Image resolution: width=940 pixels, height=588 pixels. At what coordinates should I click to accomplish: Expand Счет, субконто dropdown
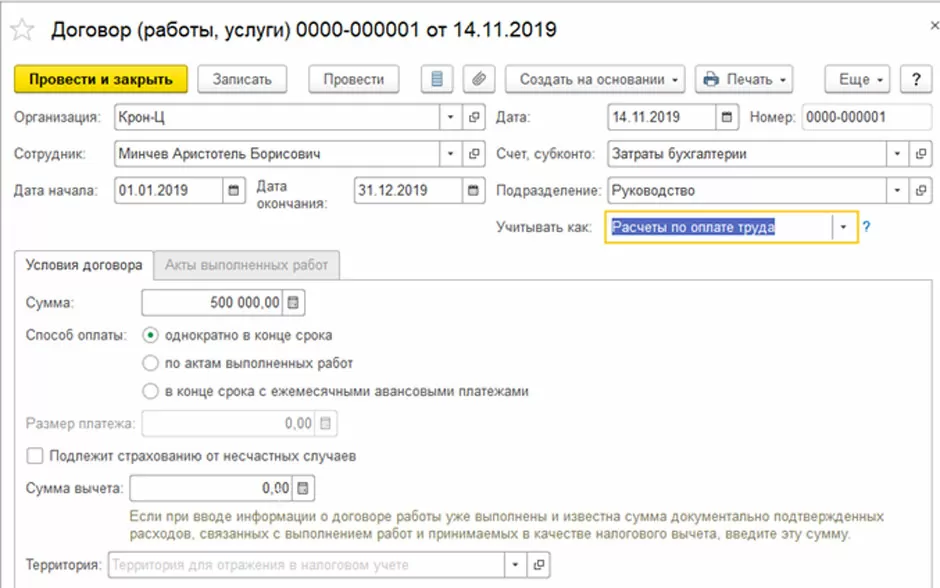(x=897, y=154)
